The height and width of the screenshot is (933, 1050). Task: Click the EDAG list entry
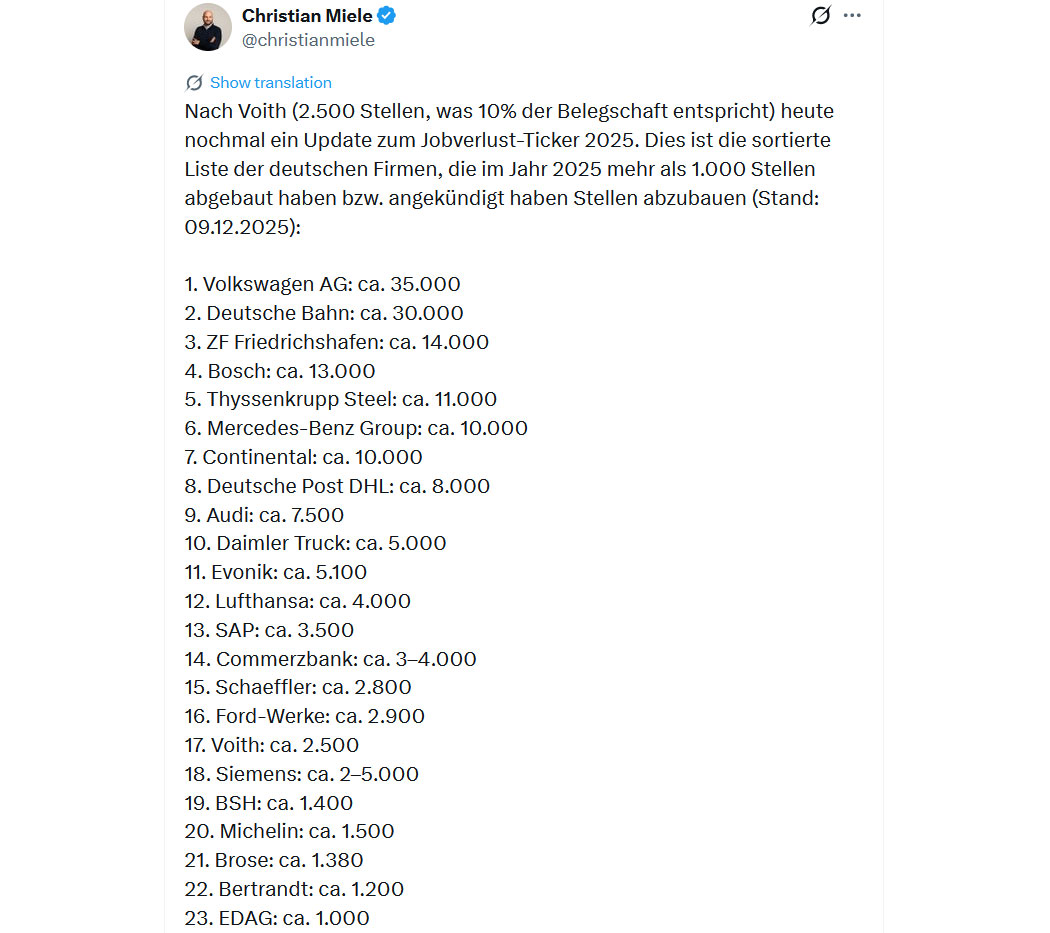click(277, 918)
